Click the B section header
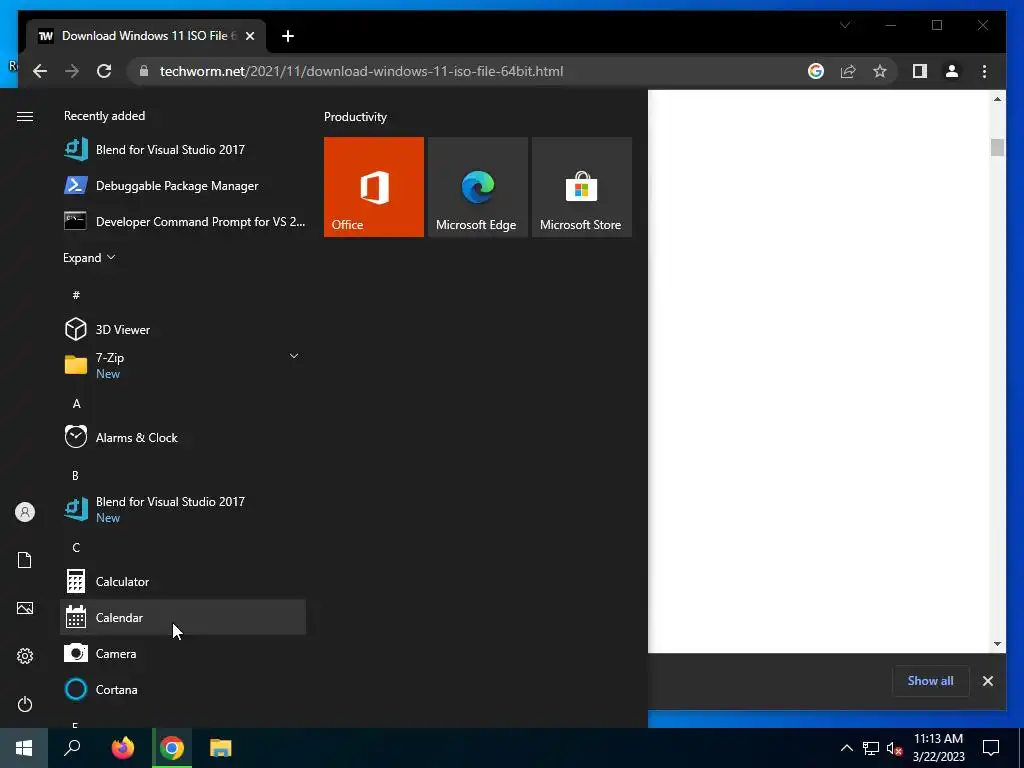1024x768 pixels. [75, 475]
